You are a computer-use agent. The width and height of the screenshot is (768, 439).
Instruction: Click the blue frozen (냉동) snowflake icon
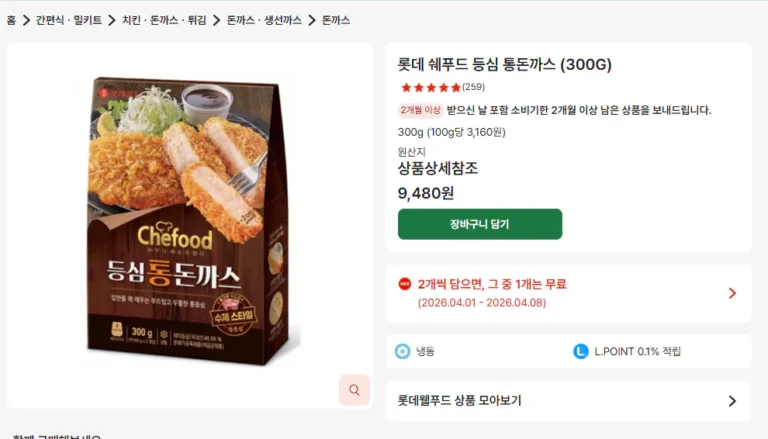coord(403,351)
